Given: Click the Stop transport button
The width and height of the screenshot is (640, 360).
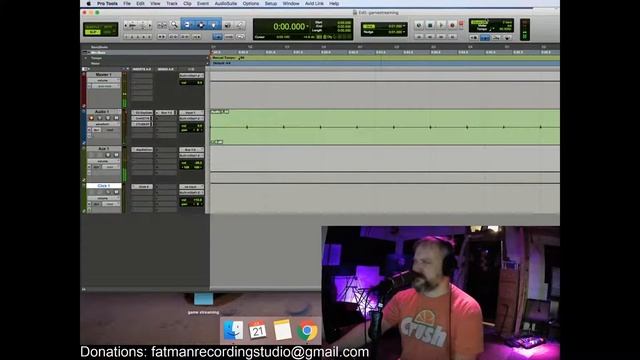Looking at the screenshot, I should 430,25.
